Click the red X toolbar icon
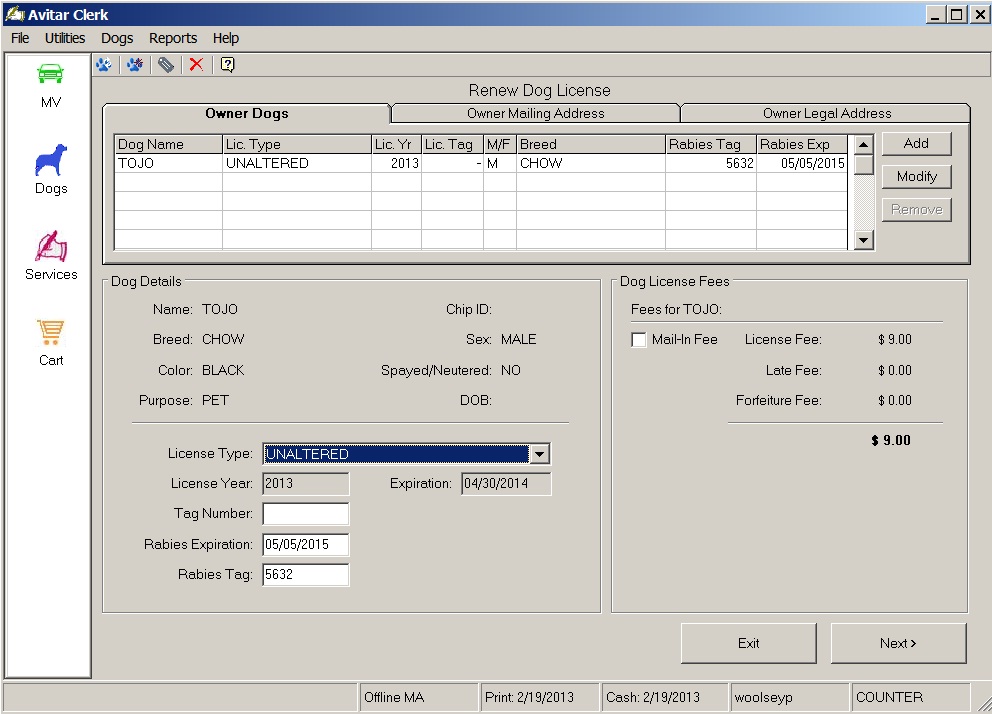The image size is (992, 714). coord(196,65)
